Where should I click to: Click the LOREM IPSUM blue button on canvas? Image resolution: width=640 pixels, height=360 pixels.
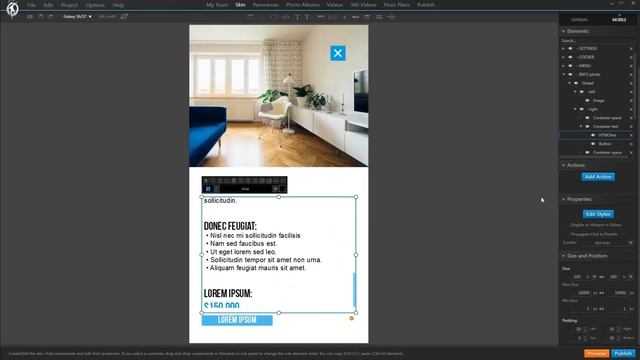click(237, 320)
